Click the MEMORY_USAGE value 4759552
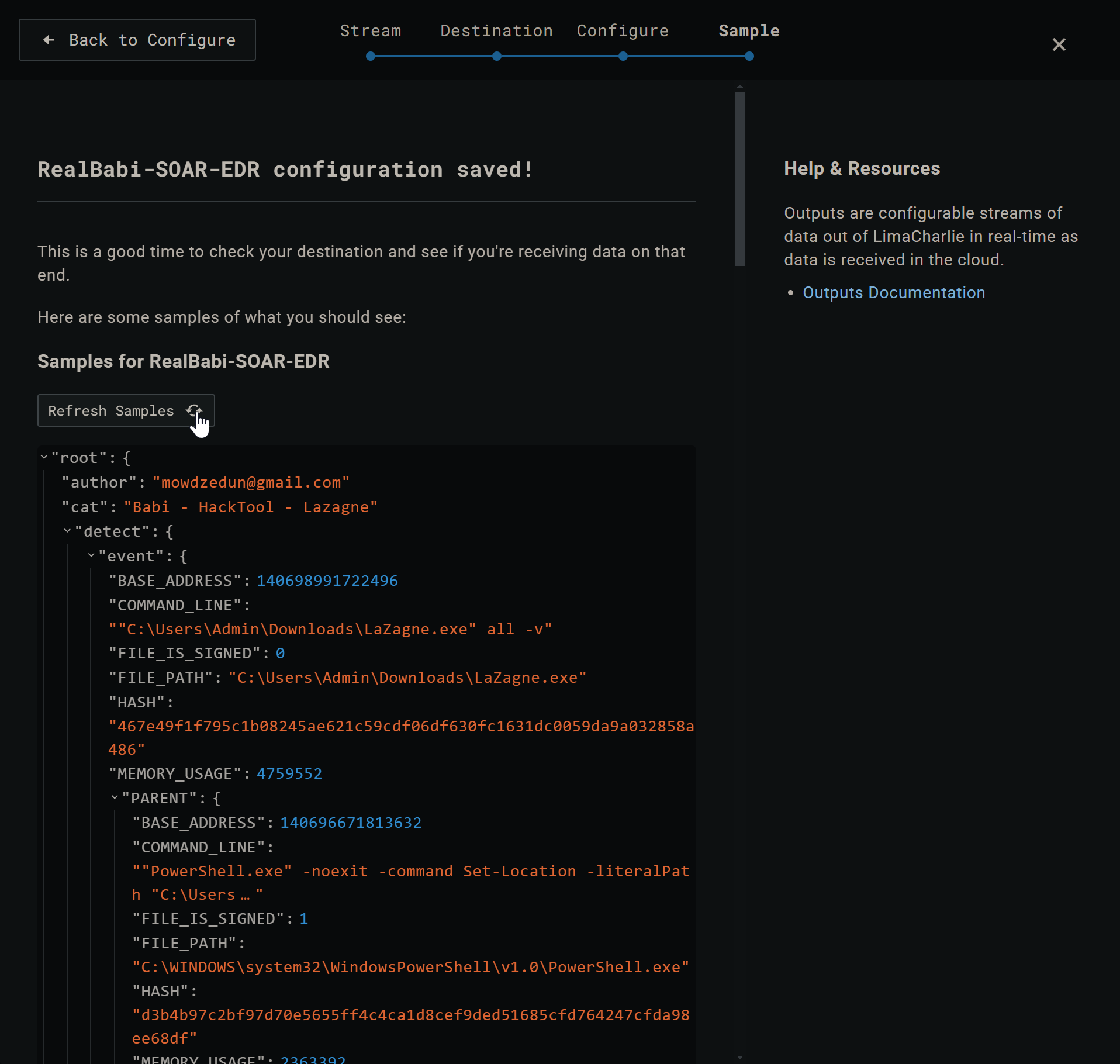Viewport: 1120px width, 1064px height. click(289, 773)
